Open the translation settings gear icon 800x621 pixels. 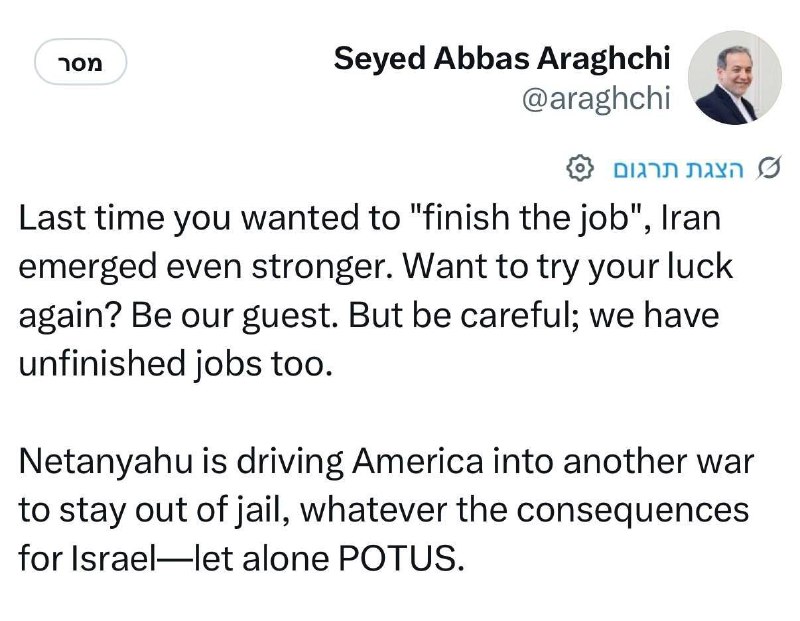click(x=580, y=168)
